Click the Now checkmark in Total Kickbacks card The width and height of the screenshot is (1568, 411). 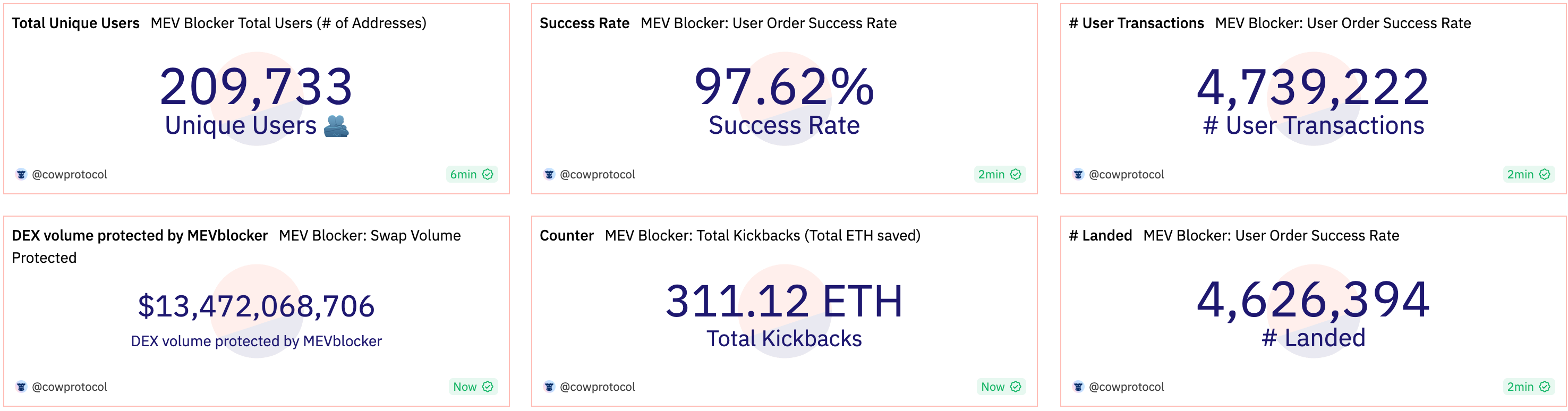pyautogui.click(x=1015, y=387)
